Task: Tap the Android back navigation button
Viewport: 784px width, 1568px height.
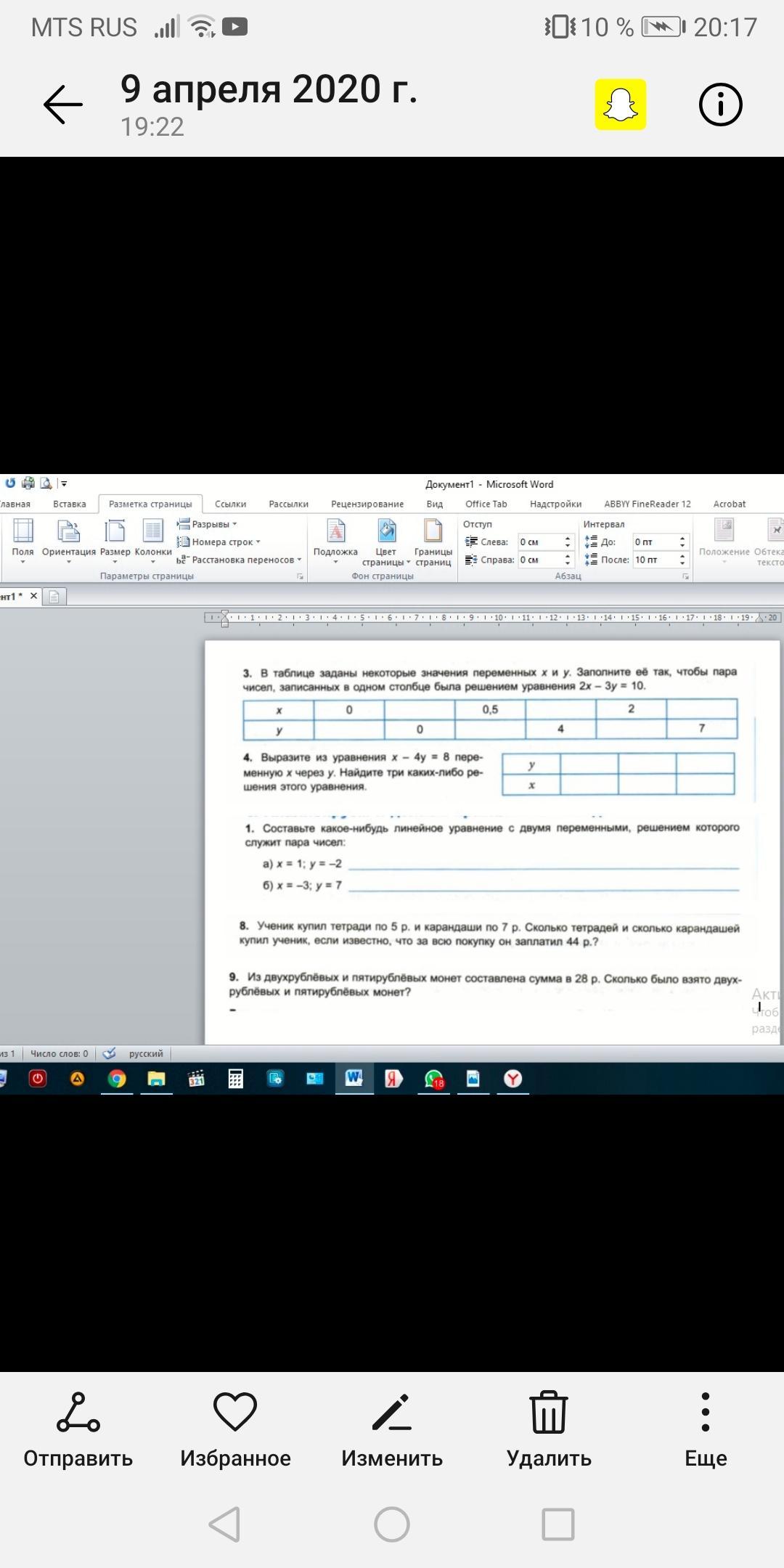Action: click(x=224, y=1524)
